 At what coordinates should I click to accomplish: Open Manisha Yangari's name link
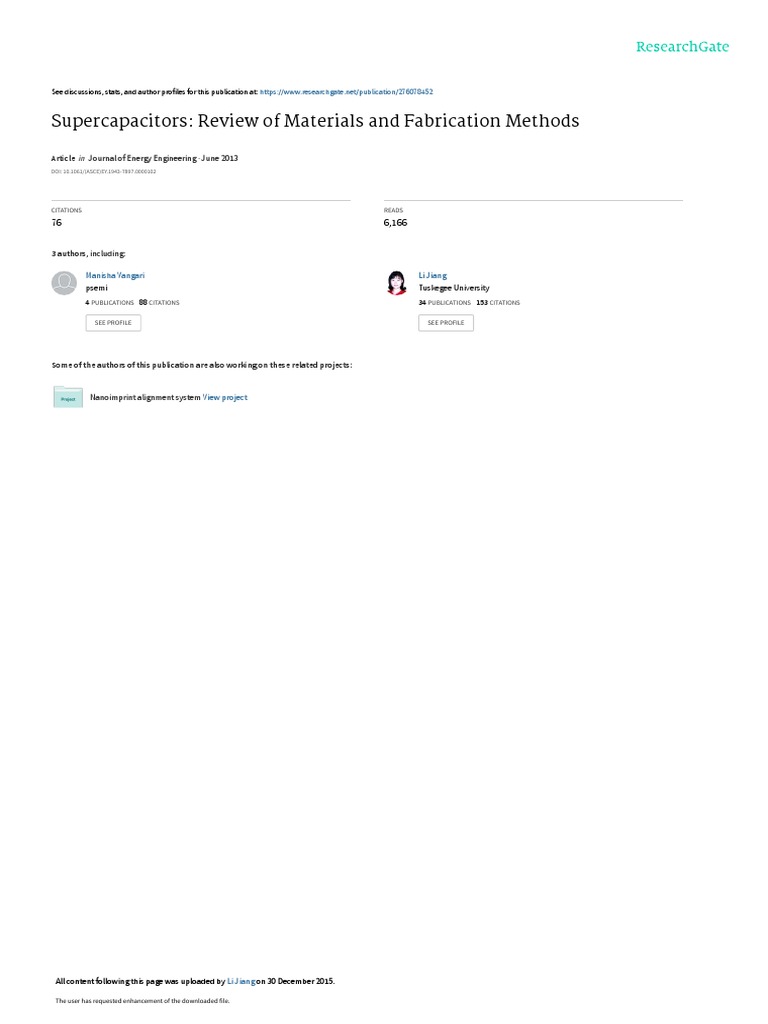point(115,276)
